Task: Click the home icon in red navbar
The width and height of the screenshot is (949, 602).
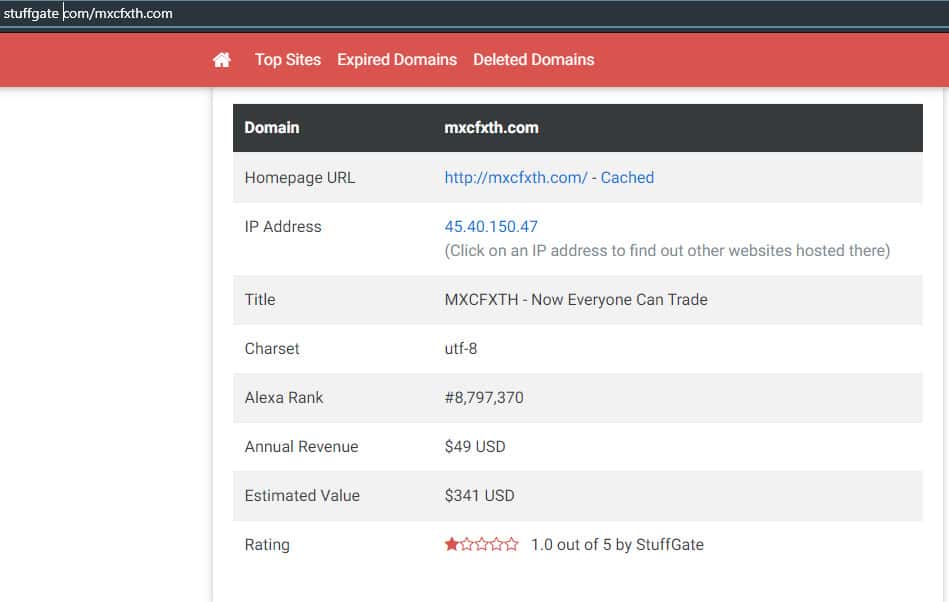Action: [222, 60]
